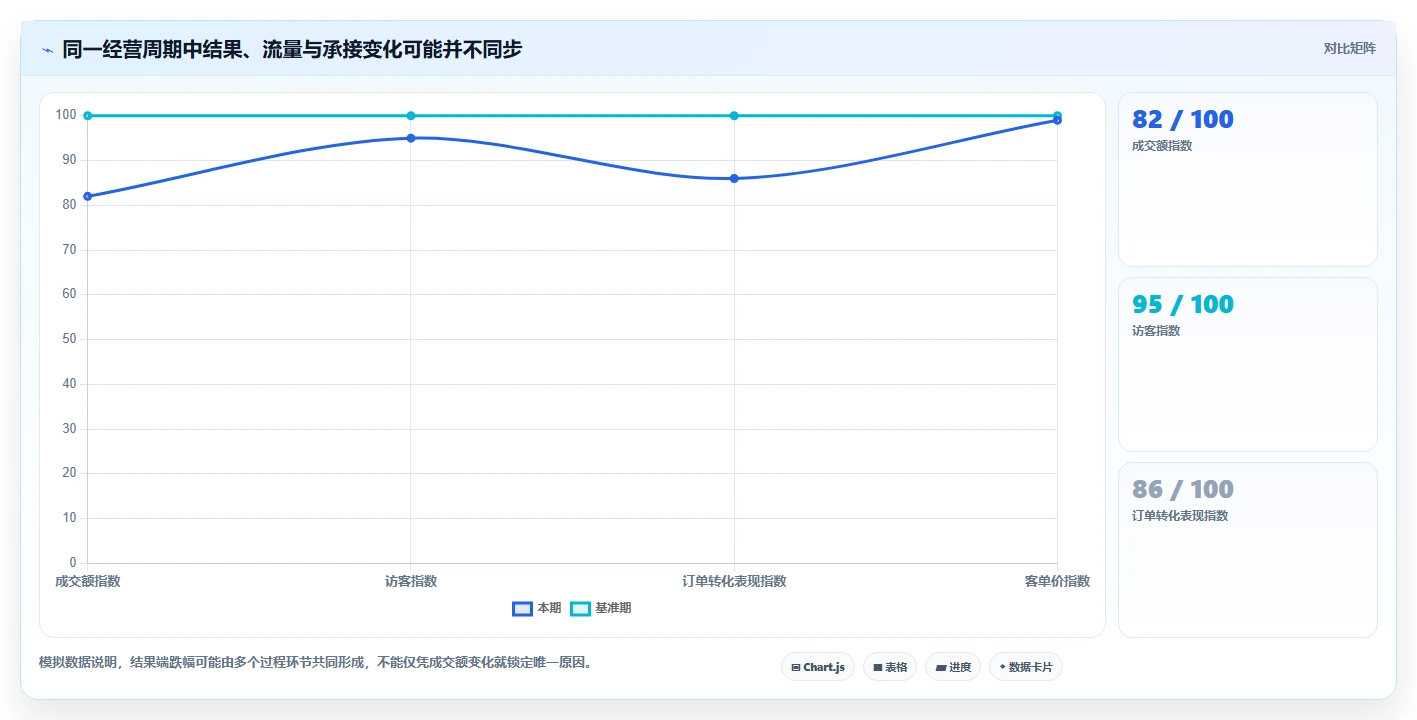Click the 本期 data point at 客单价指数
The width and height of the screenshot is (1417, 720).
pyautogui.click(x=1057, y=120)
